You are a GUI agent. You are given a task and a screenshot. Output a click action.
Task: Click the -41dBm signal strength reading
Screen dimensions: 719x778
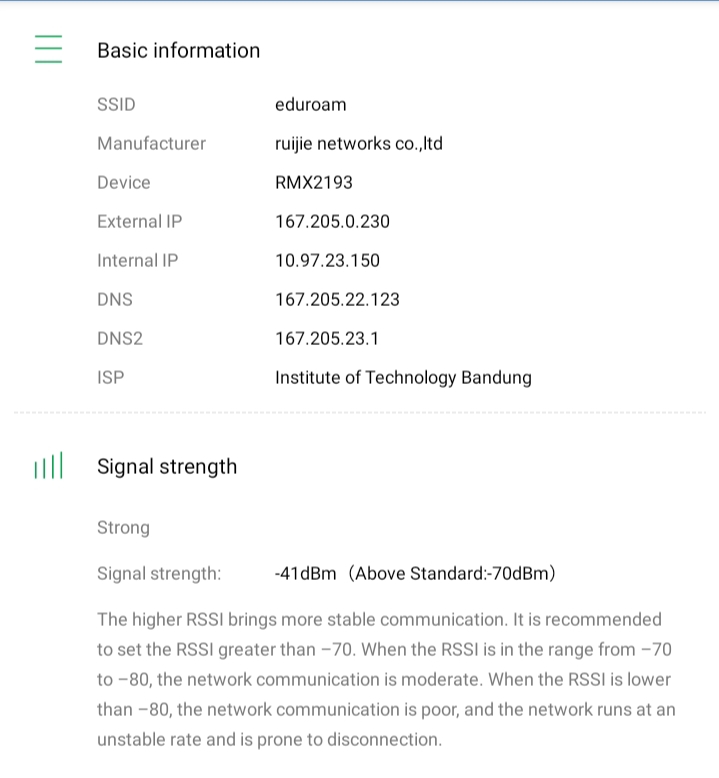305,573
